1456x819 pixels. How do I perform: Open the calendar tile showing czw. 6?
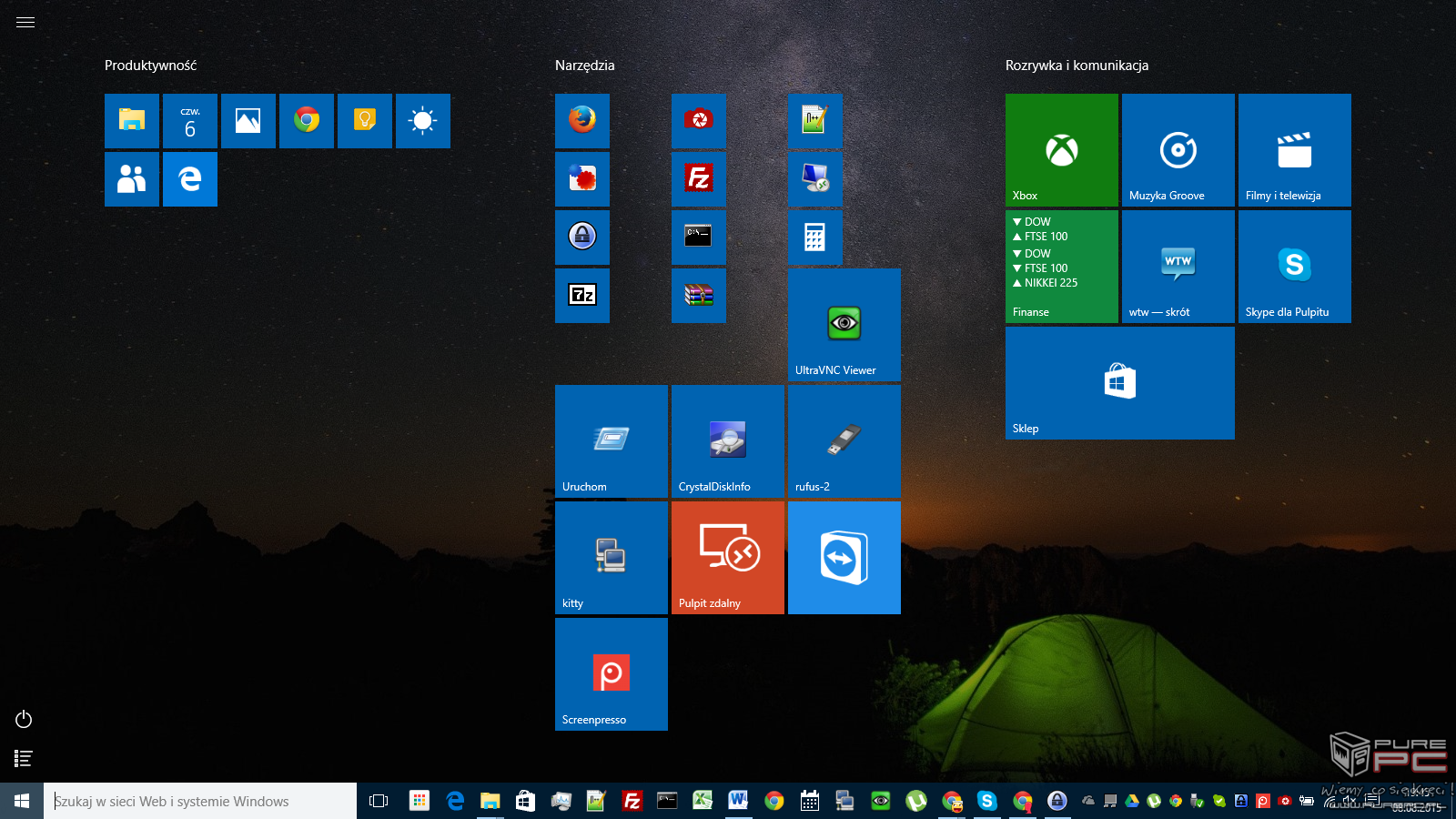point(190,121)
